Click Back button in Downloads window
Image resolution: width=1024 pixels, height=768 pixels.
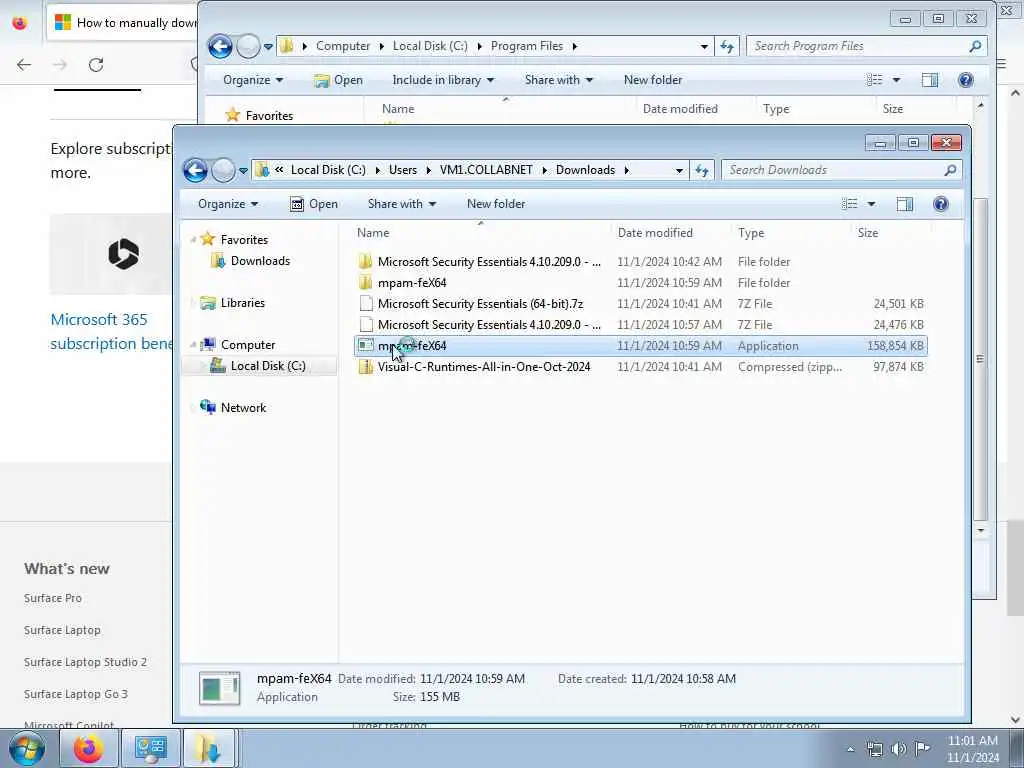(195, 170)
